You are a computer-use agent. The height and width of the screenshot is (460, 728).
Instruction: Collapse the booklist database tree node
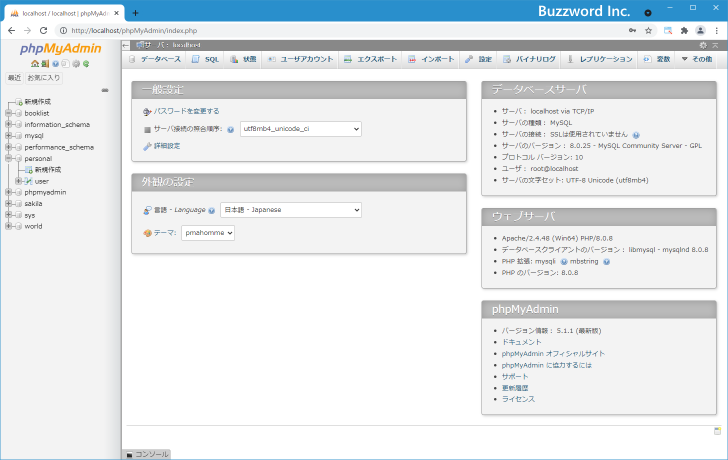[8, 113]
